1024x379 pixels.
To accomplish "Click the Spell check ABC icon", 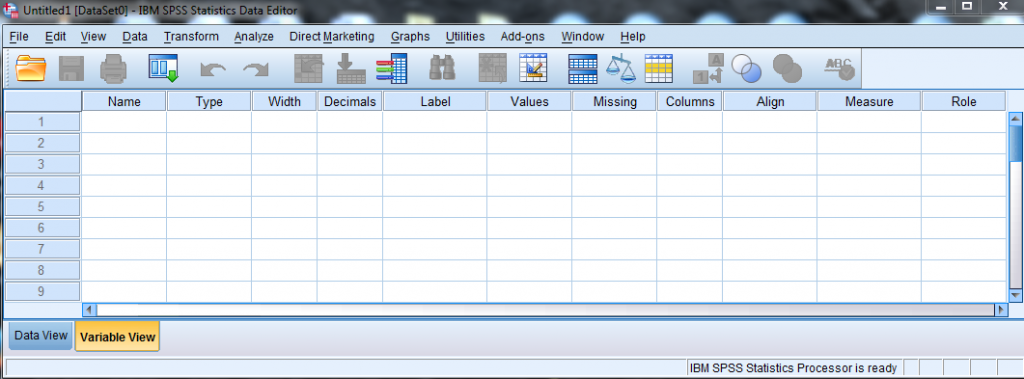I will [839, 68].
